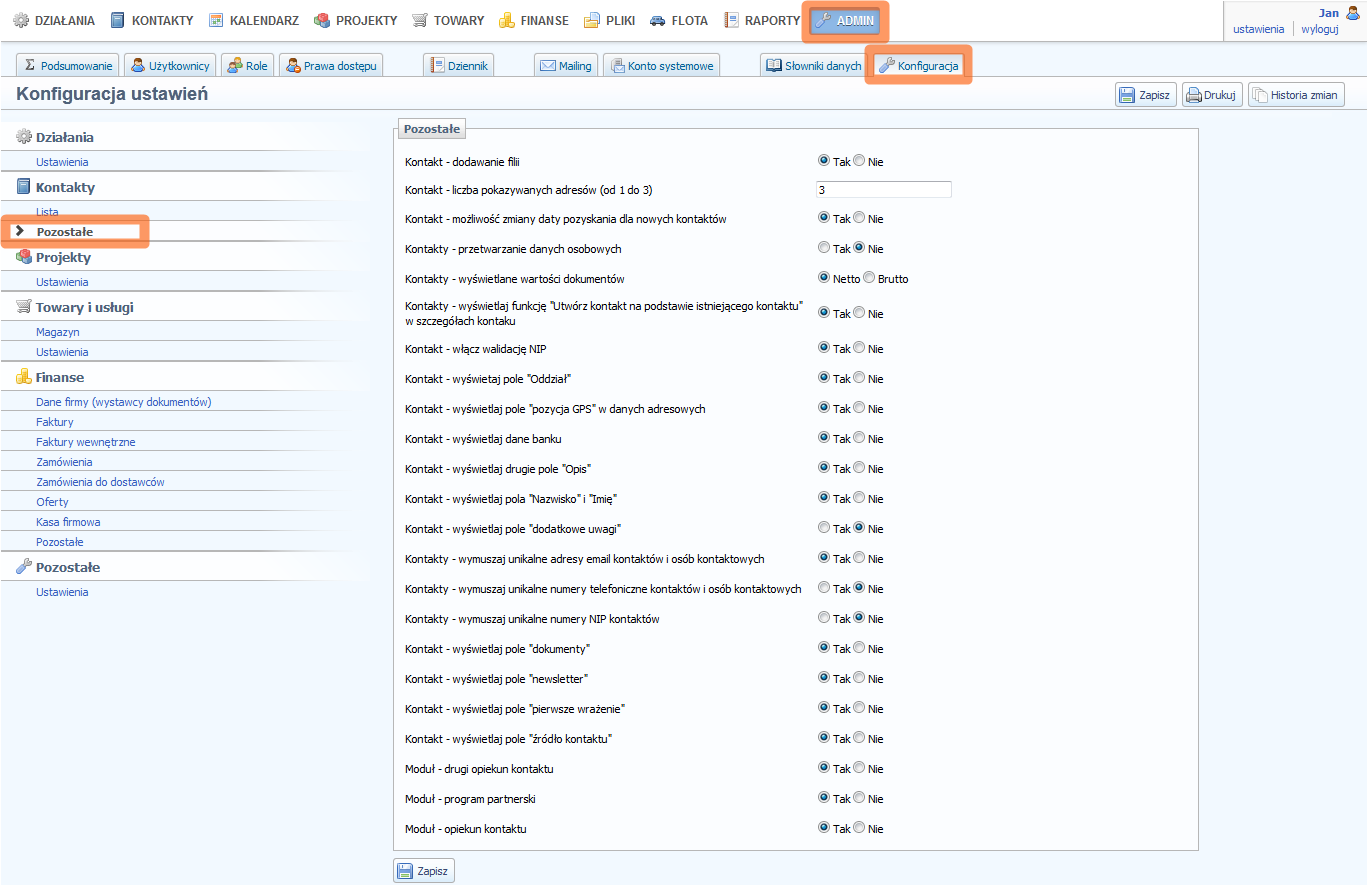Switch to the Słowniki danych tab
The image size is (1367, 885).
813,66
